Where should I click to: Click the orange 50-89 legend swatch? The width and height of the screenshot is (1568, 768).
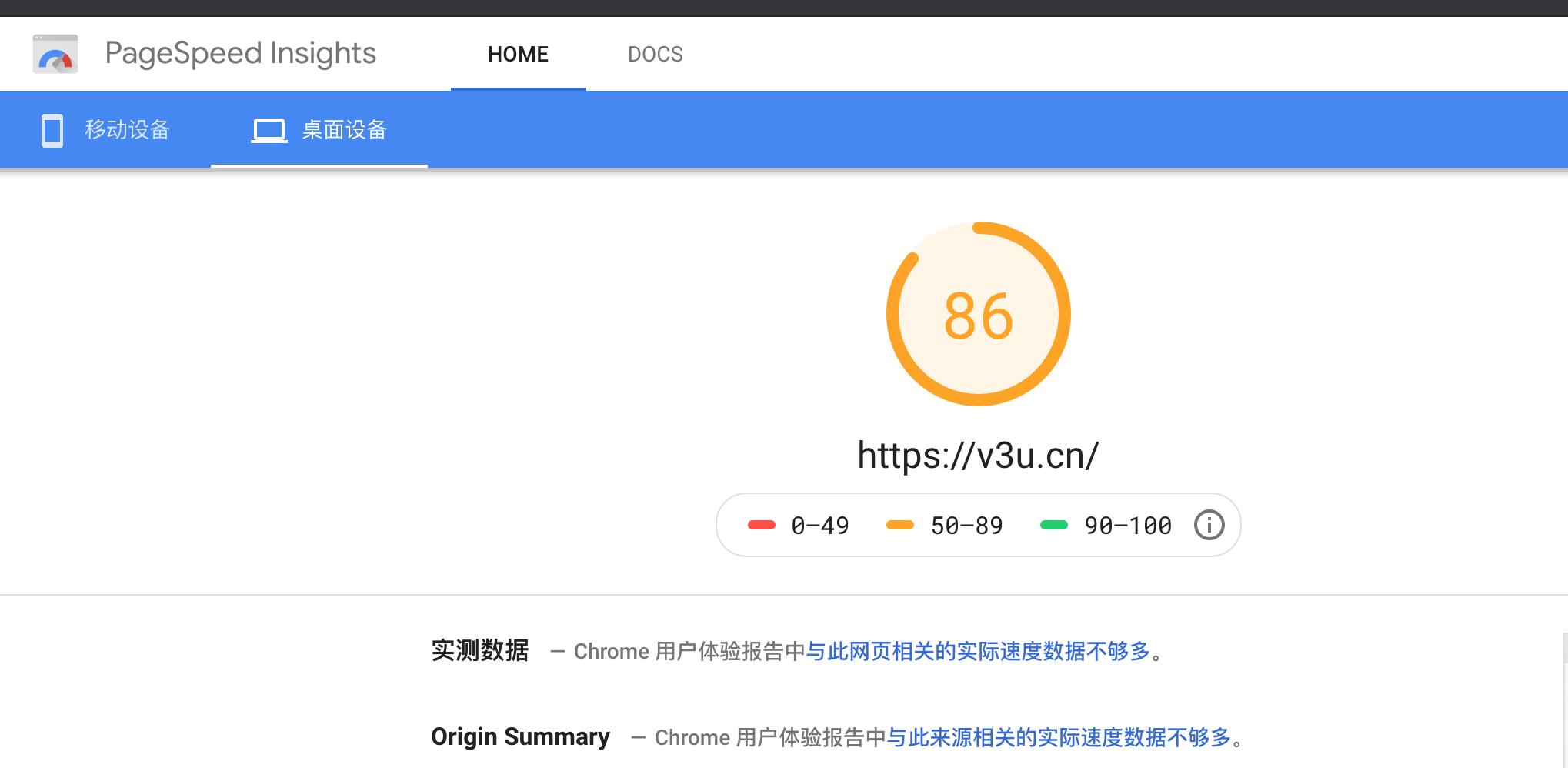coord(899,524)
